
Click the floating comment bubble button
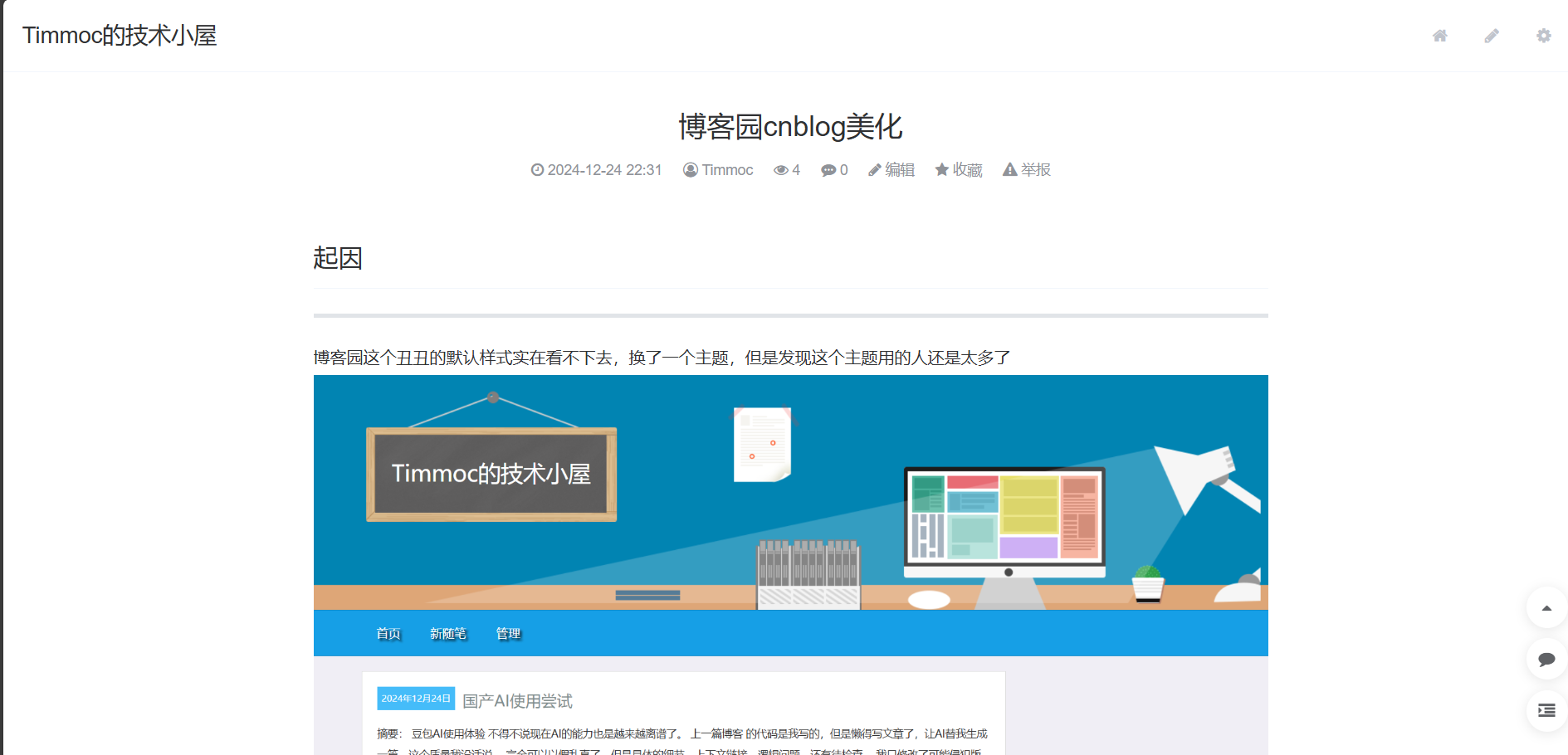pos(1546,660)
